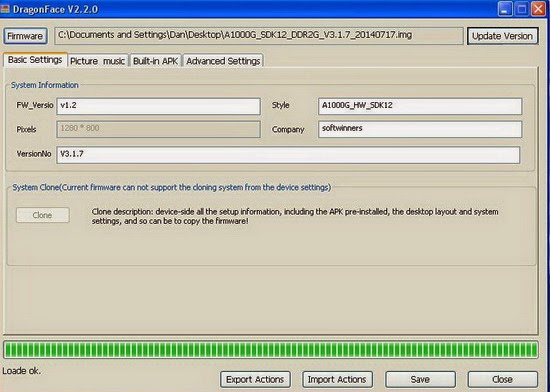
Task: Click the Firmware button
Action: pos(25,36)
